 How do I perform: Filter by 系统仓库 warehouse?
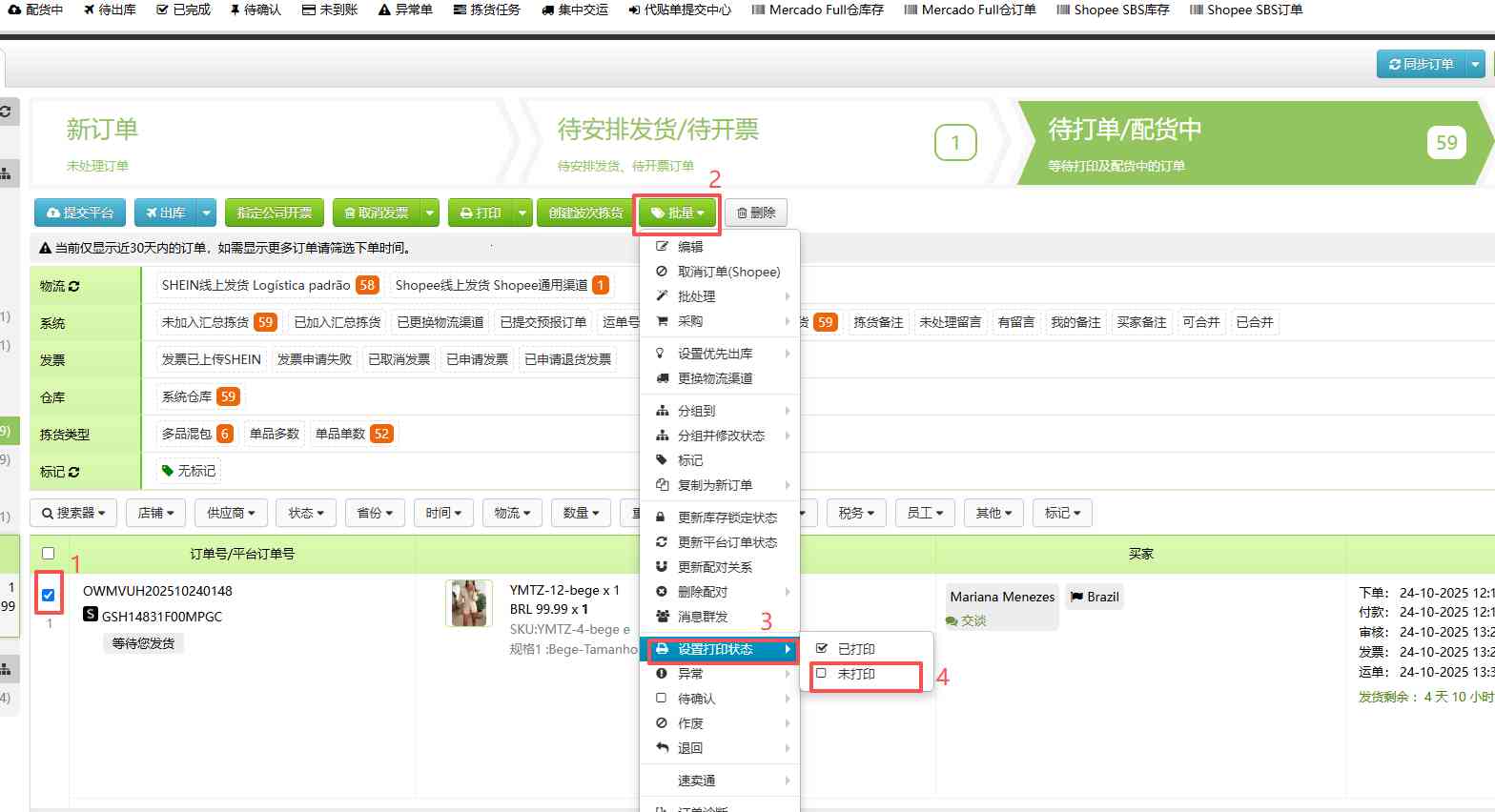tap(200, 396)
